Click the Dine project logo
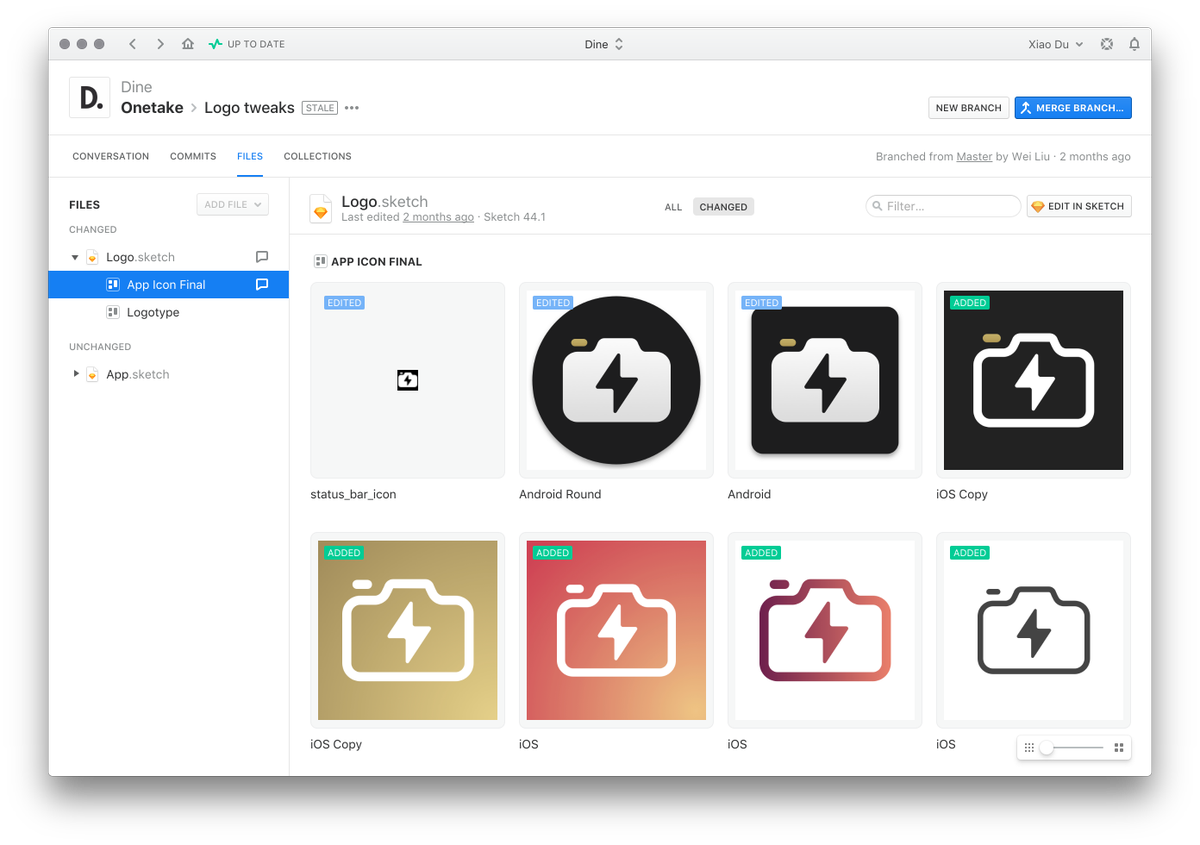This screenshot has height=845, width=1200. pyautogui.click(x=90, y=97)
